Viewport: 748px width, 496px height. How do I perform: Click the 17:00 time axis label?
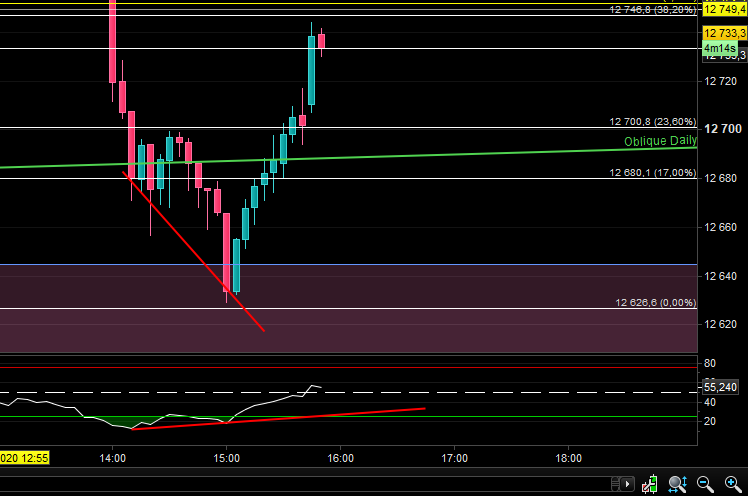pyautogui.click(x=455, y=458)
